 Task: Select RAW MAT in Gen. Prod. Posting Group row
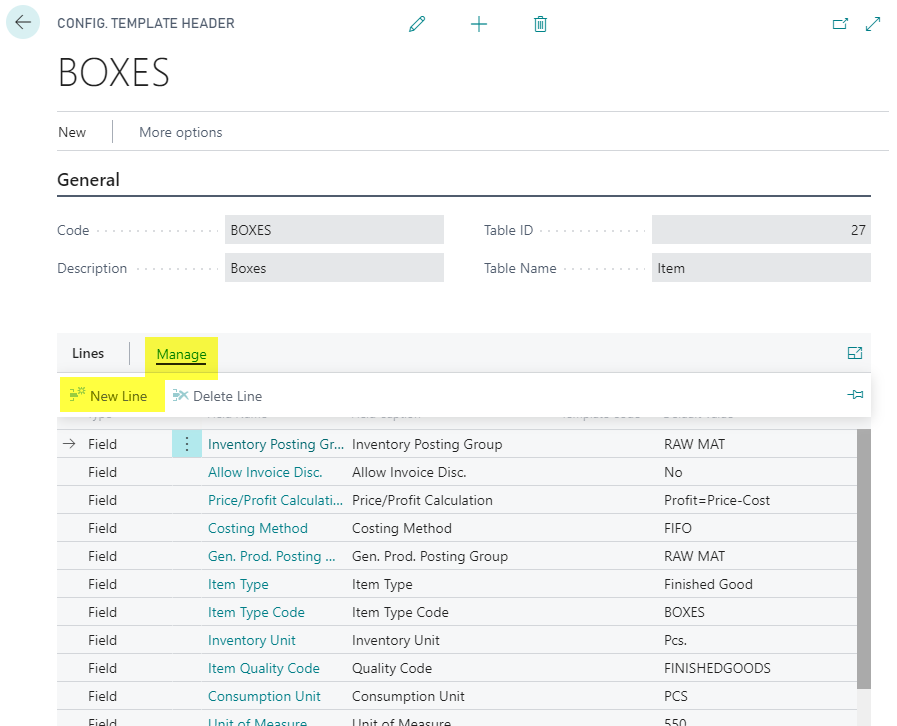pos(694,557)
